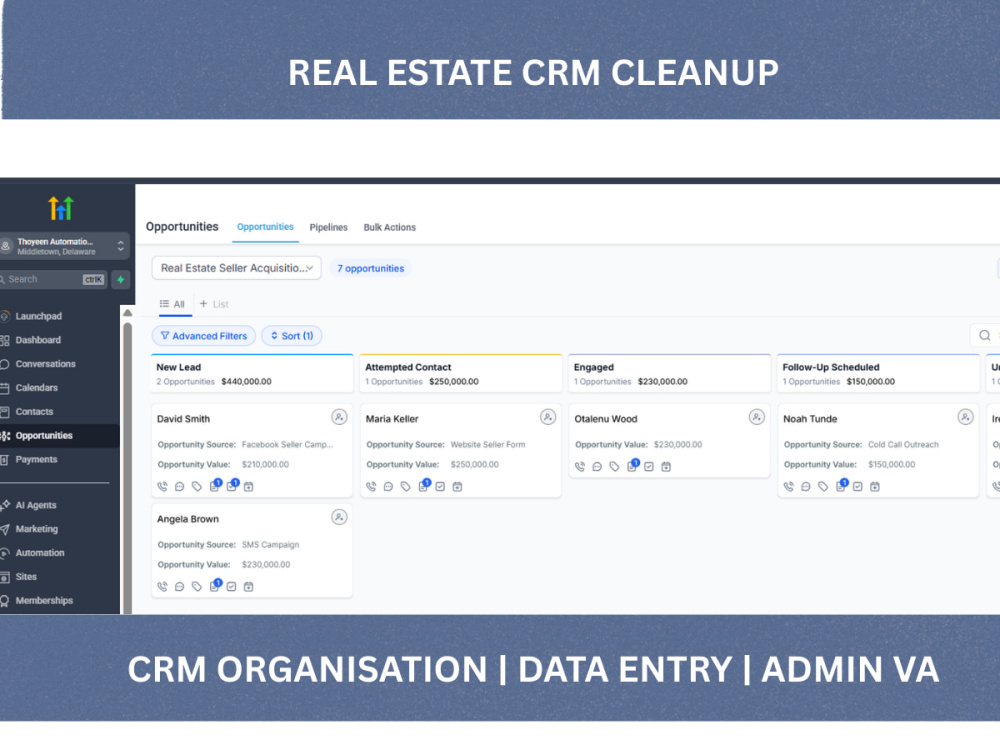
Task: Click the assign-user icon on Maria Keller's card
Action: 548,417
